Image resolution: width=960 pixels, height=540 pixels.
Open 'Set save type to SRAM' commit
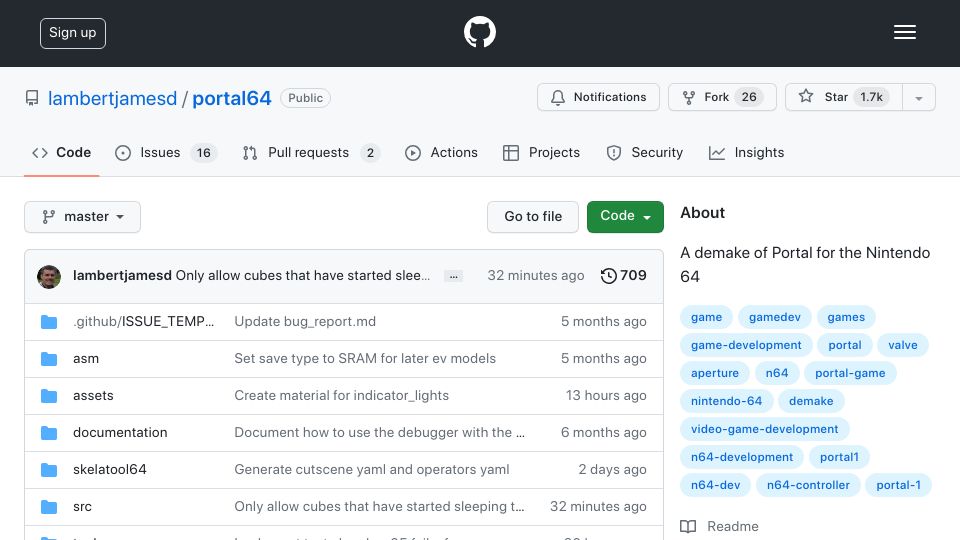[x=365, y=358]
